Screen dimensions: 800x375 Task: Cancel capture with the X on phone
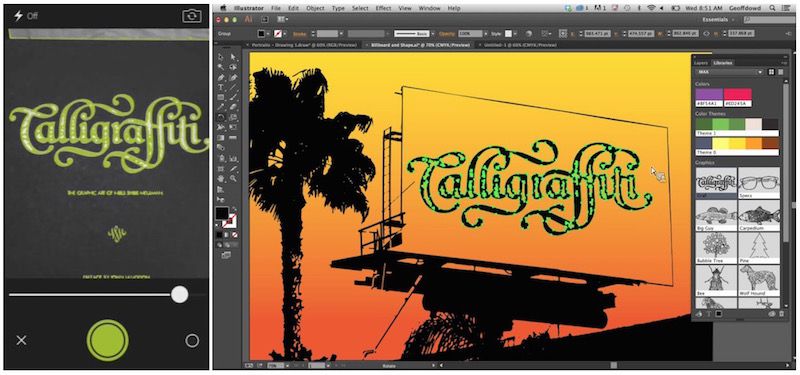[x=21, y=340]
